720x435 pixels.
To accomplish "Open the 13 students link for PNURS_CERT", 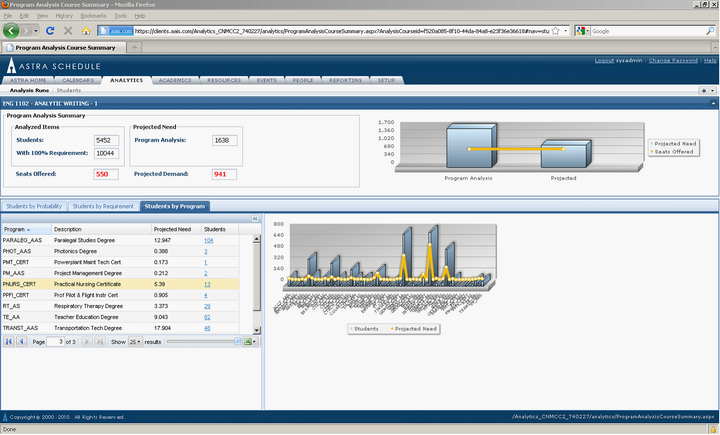I will tap(207, 284).
